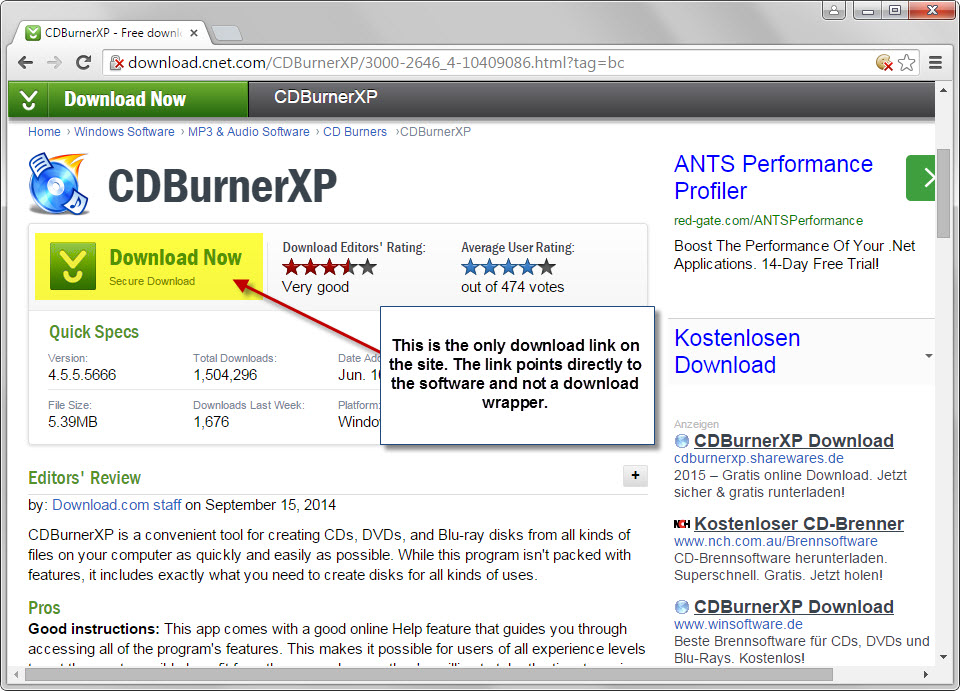Click the Pros heading
This screenshot has width=960, height=691.
(x=44, y=608)
